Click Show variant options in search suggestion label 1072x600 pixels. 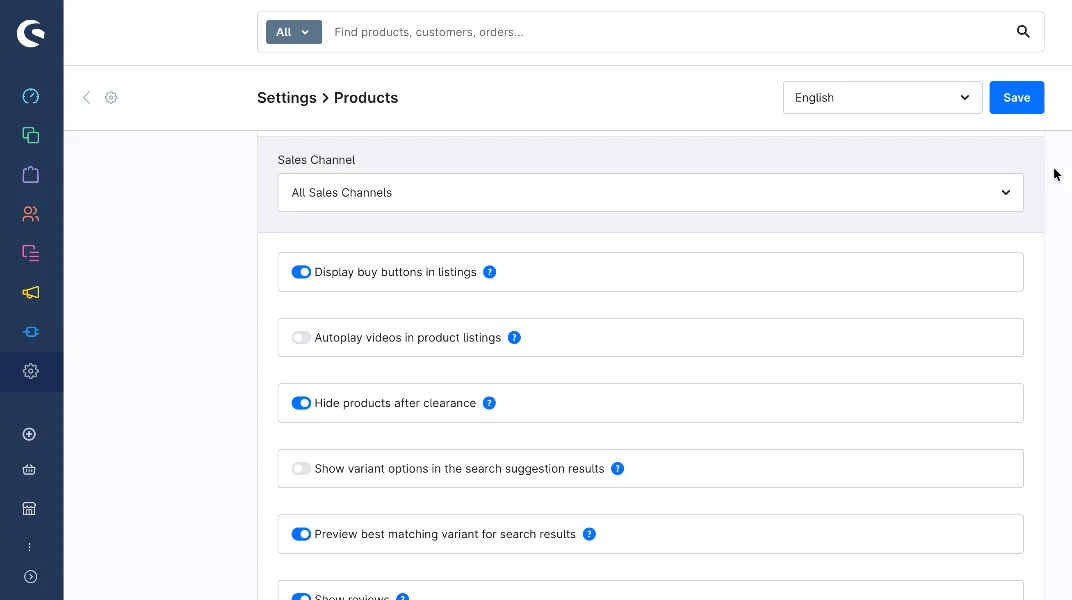pos(459,469)
